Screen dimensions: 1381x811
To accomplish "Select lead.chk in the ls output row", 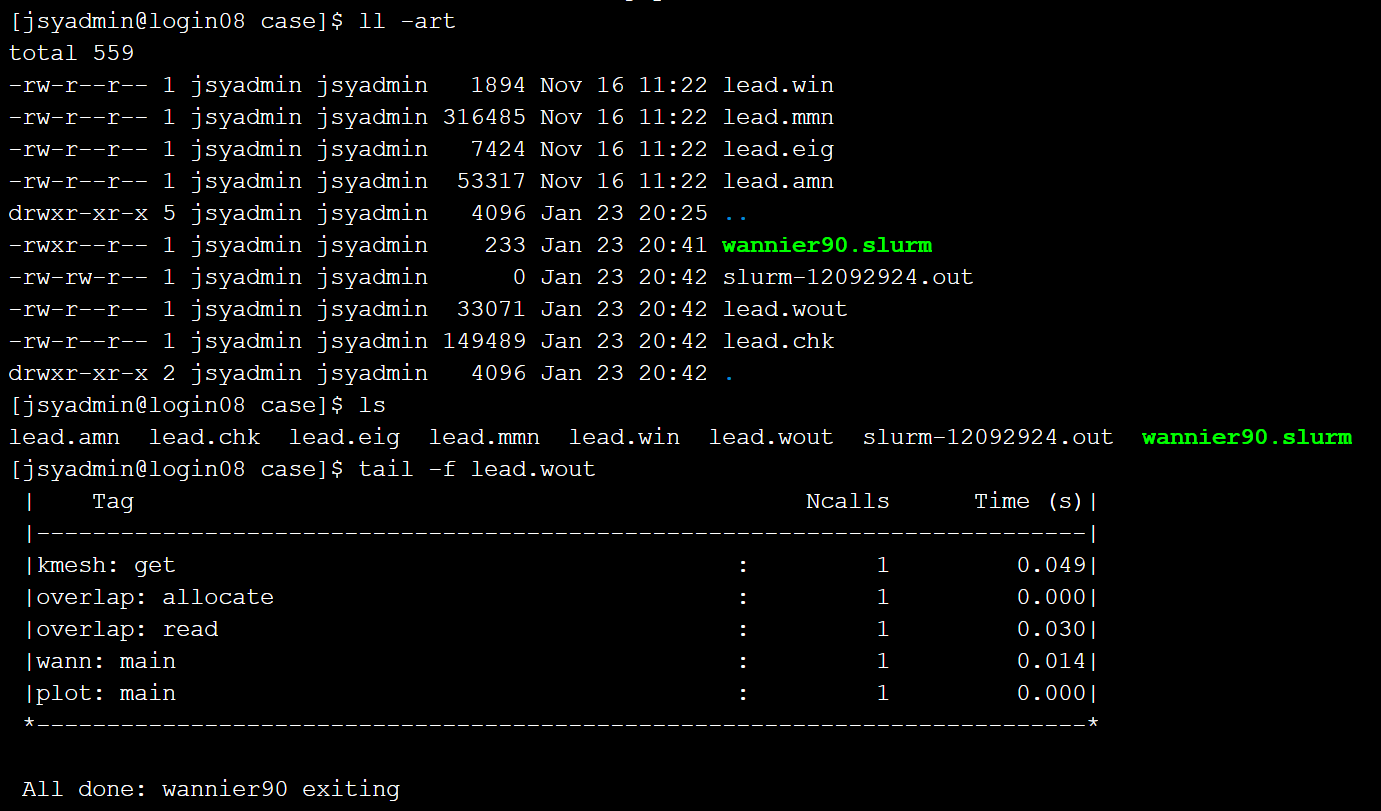I will point(204,437).
